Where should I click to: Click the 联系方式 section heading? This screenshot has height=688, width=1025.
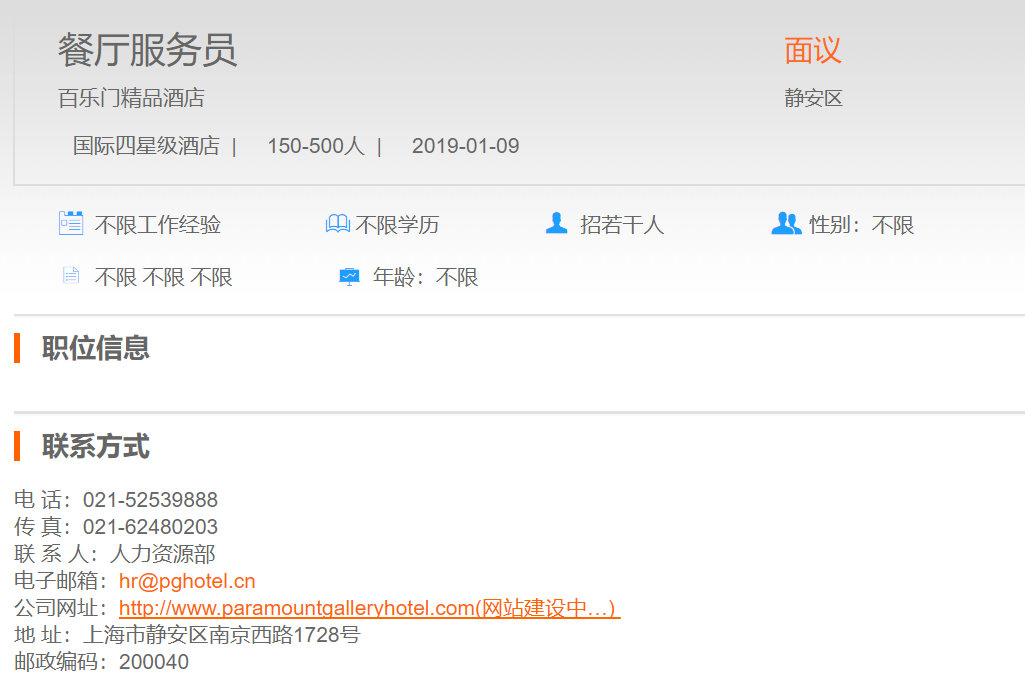(x=96, y=446)
